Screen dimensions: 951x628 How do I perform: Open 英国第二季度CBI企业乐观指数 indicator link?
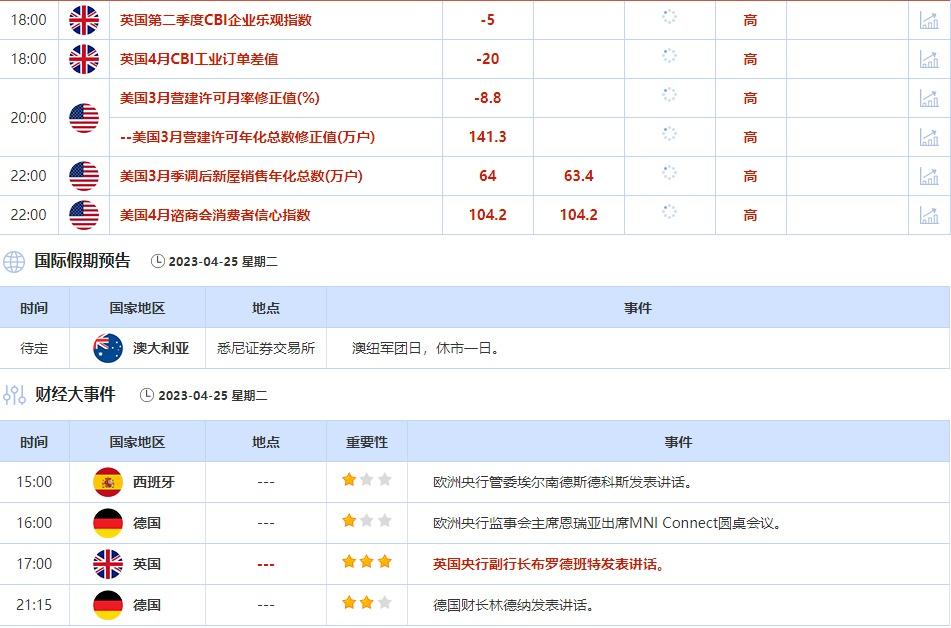tap(215, 20)
